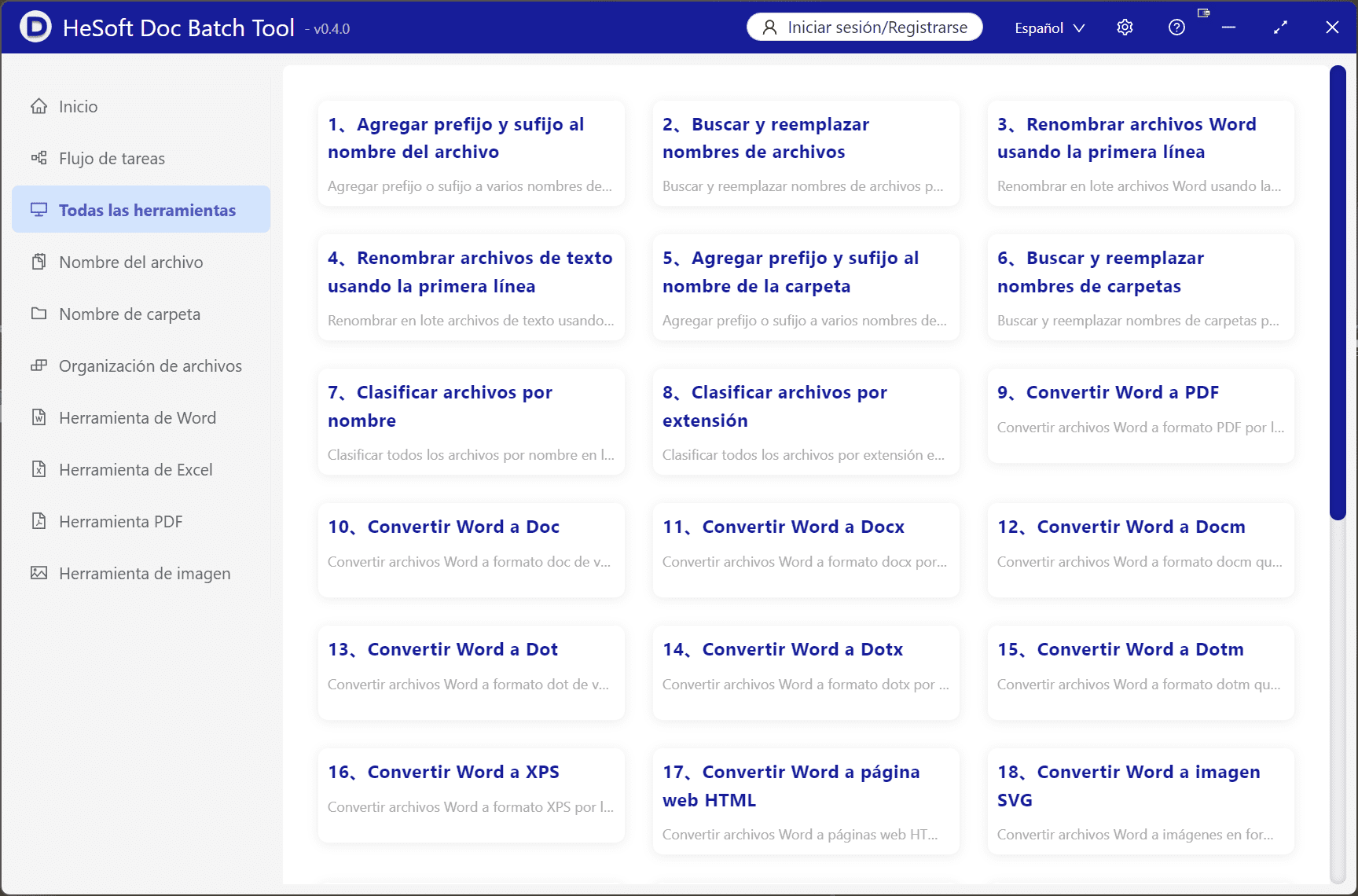Open tool 12 Convertir Word a Docm

tap(1141, 550)
